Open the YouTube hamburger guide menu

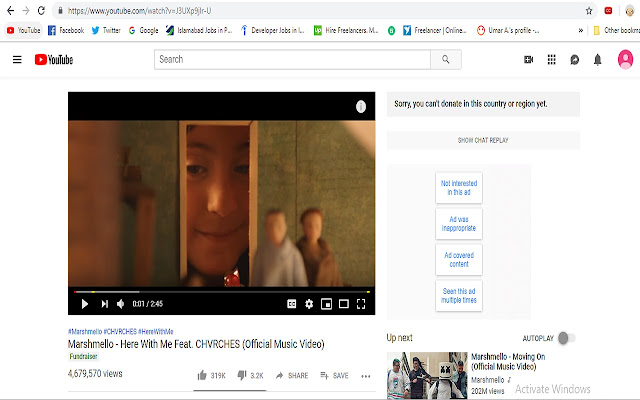coord(17,60)
